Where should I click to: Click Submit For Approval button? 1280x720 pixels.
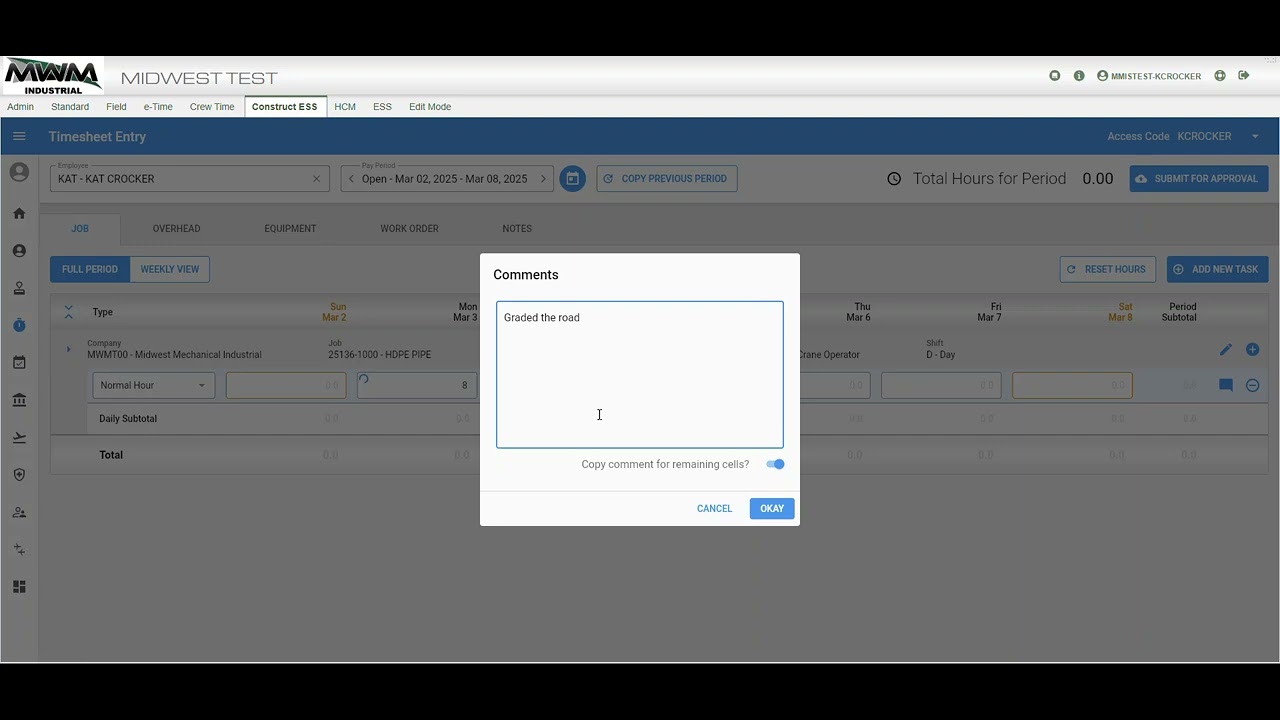(1199, 179)
